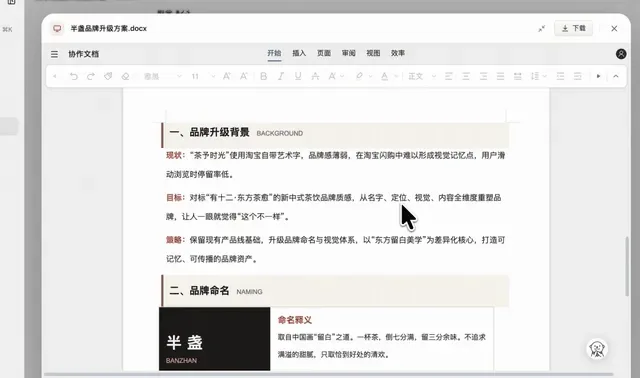Show more toolbar items with right arrow
The image size is (640, 378).
coord(598,76)
